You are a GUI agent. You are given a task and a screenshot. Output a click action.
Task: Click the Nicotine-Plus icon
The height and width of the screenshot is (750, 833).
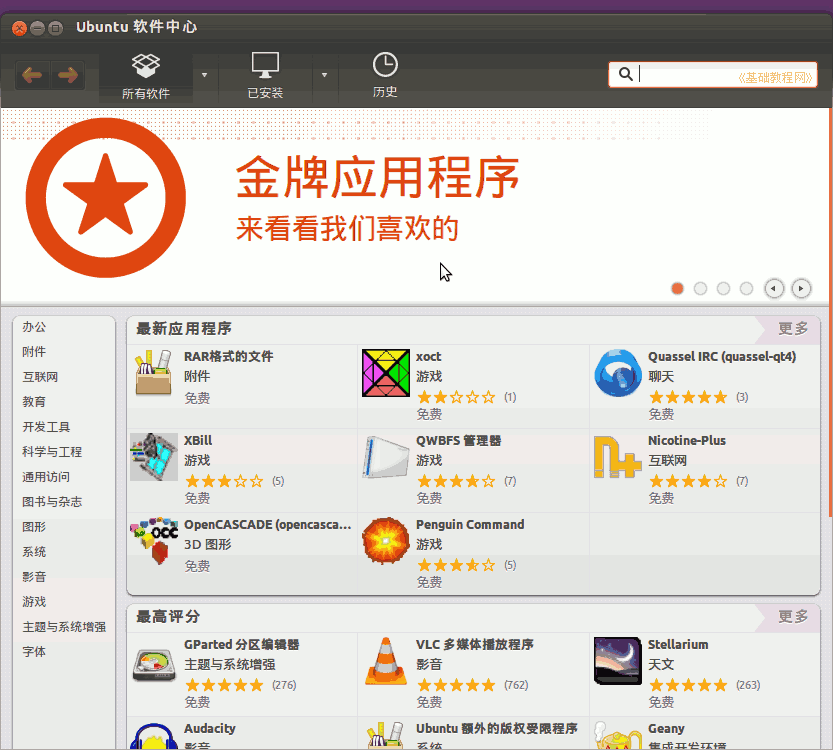click(617, 457)
